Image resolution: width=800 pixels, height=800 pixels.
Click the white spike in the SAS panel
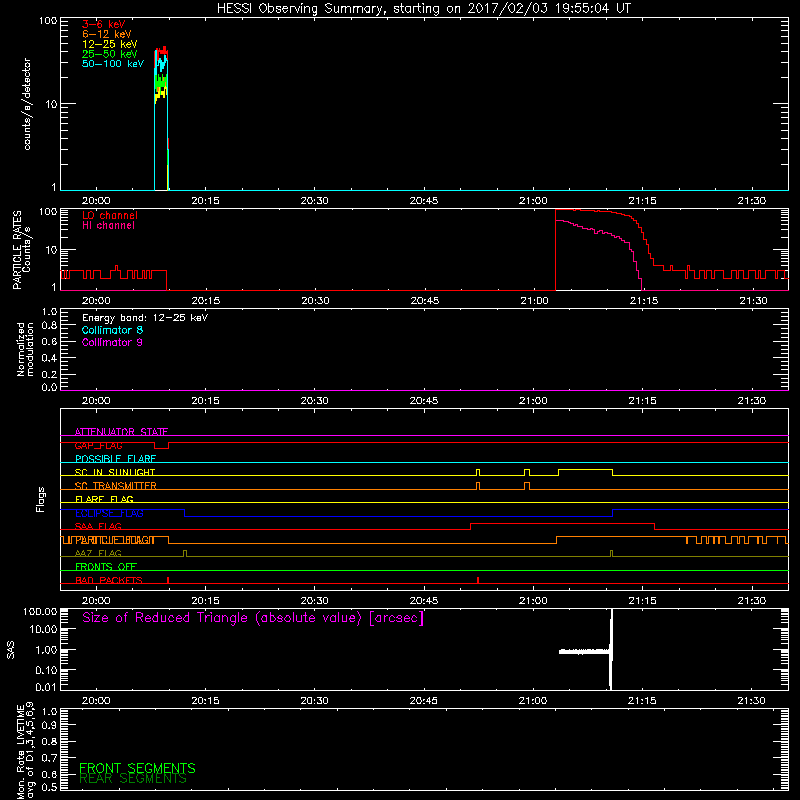tap(611, 649)
